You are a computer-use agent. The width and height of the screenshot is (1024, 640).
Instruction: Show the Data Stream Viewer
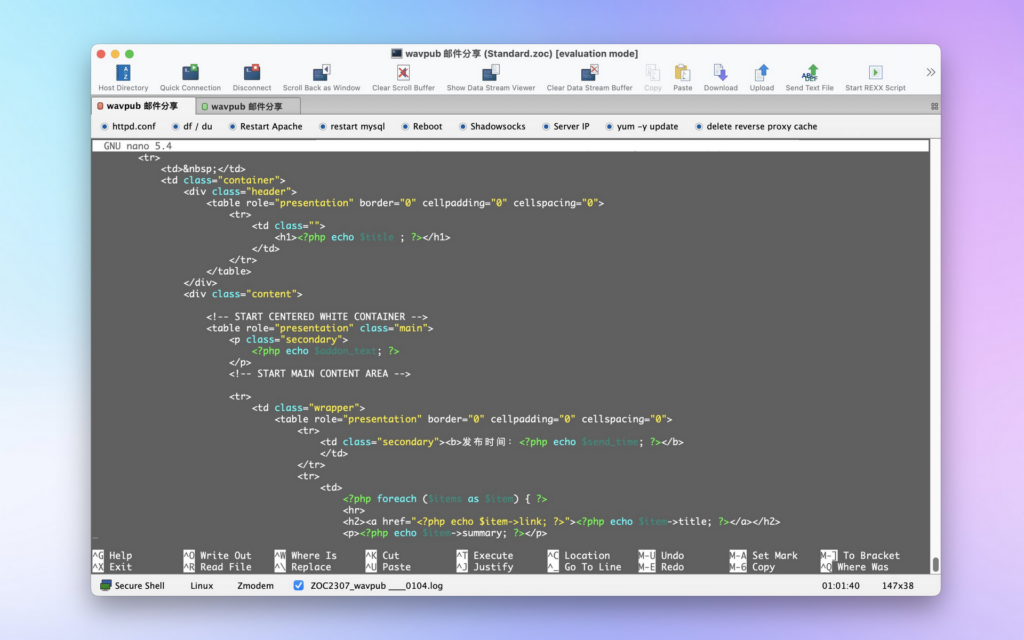pos(490,73)
